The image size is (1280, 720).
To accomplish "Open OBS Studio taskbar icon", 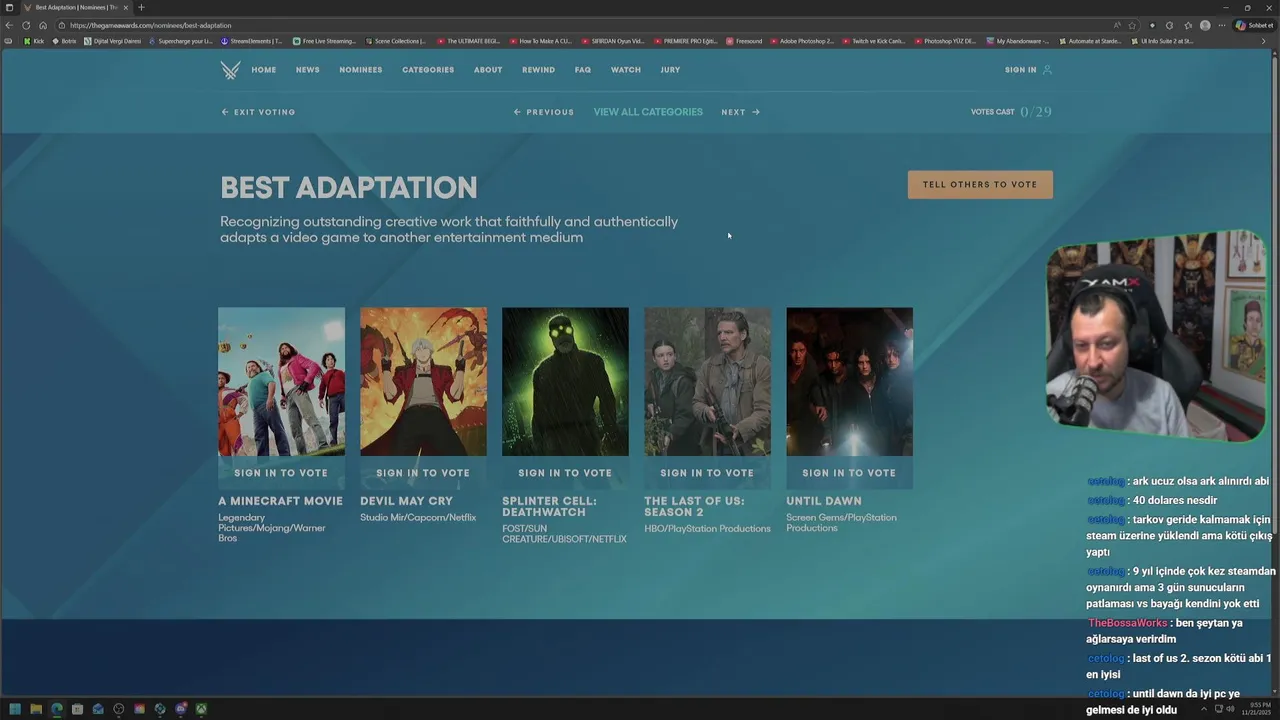I will point(119,709).
